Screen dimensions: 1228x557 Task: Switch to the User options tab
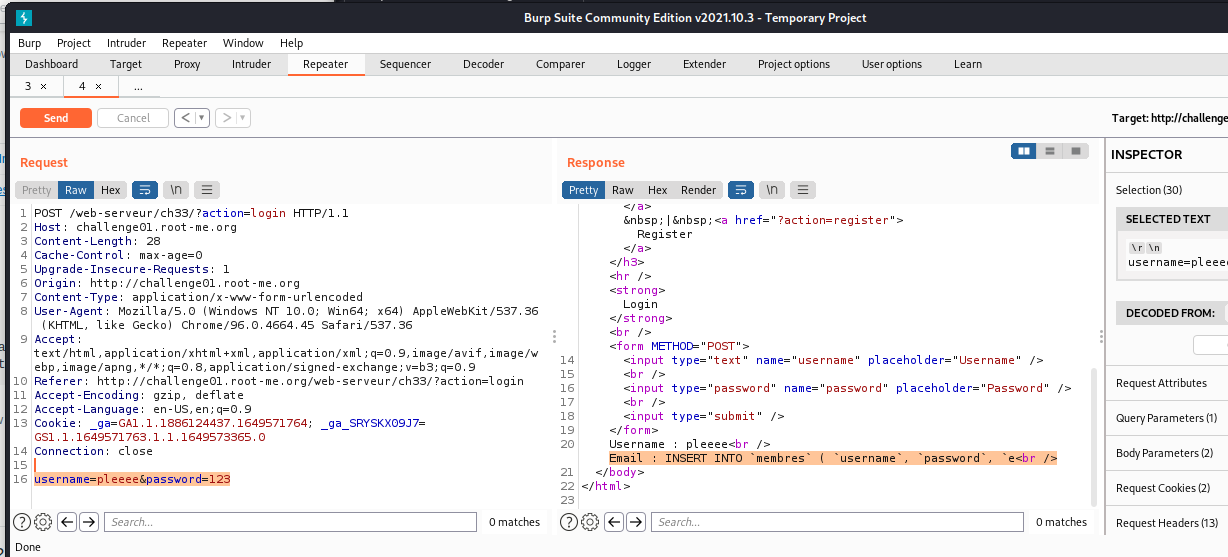[x=892, y=64]
